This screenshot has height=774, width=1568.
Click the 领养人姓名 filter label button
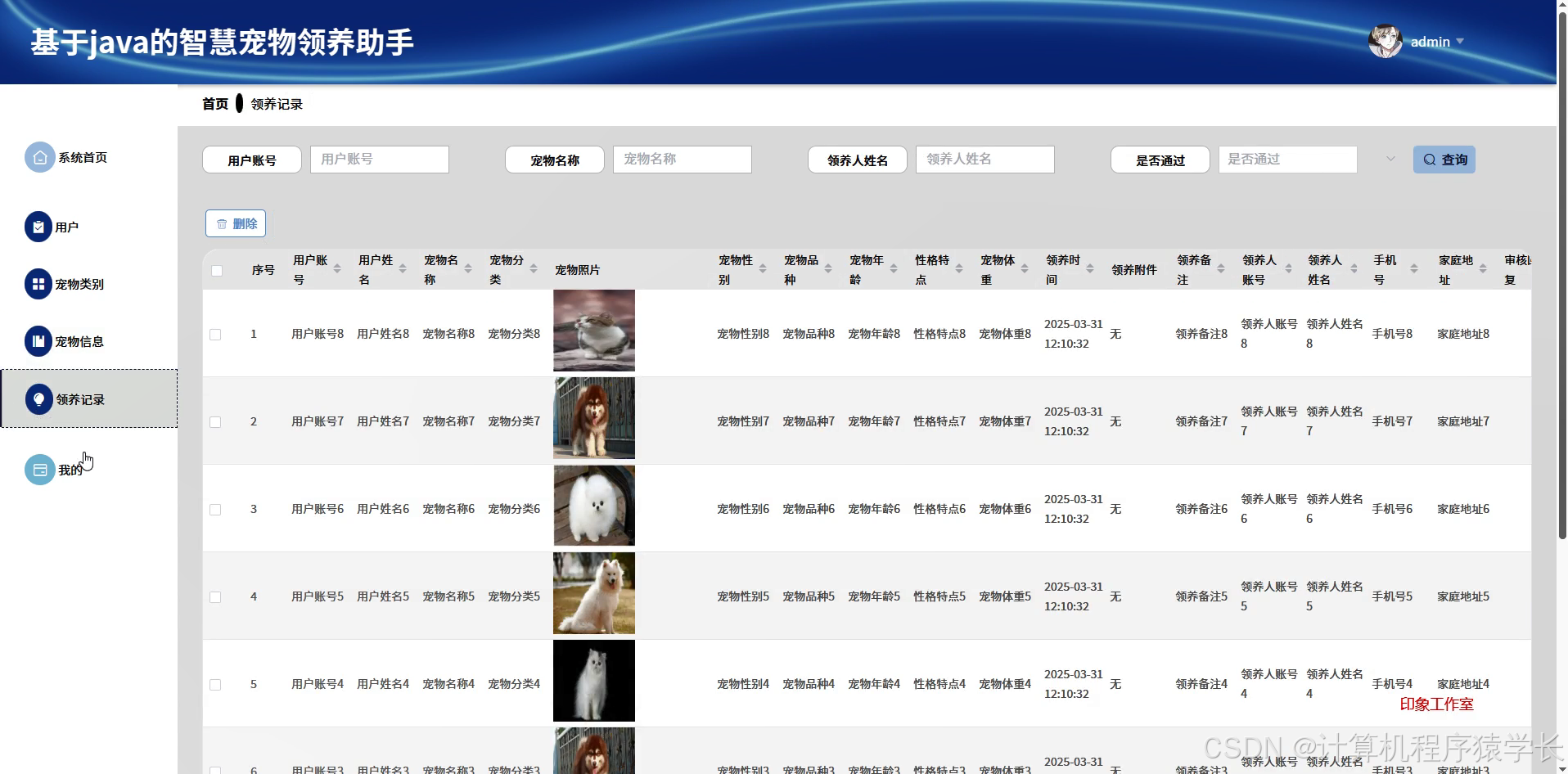[858, 160]
